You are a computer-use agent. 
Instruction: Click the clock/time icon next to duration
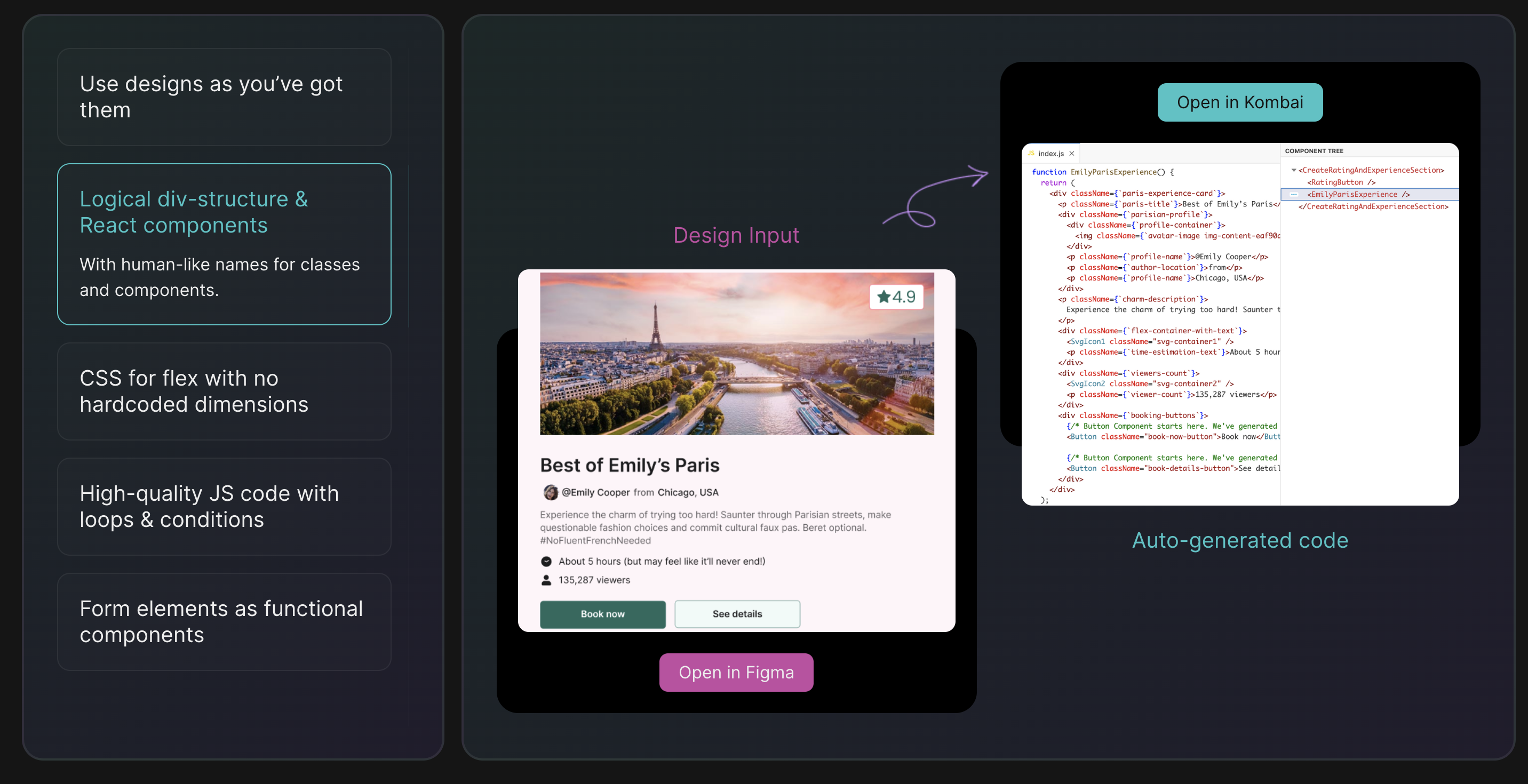tap(547, 561)
